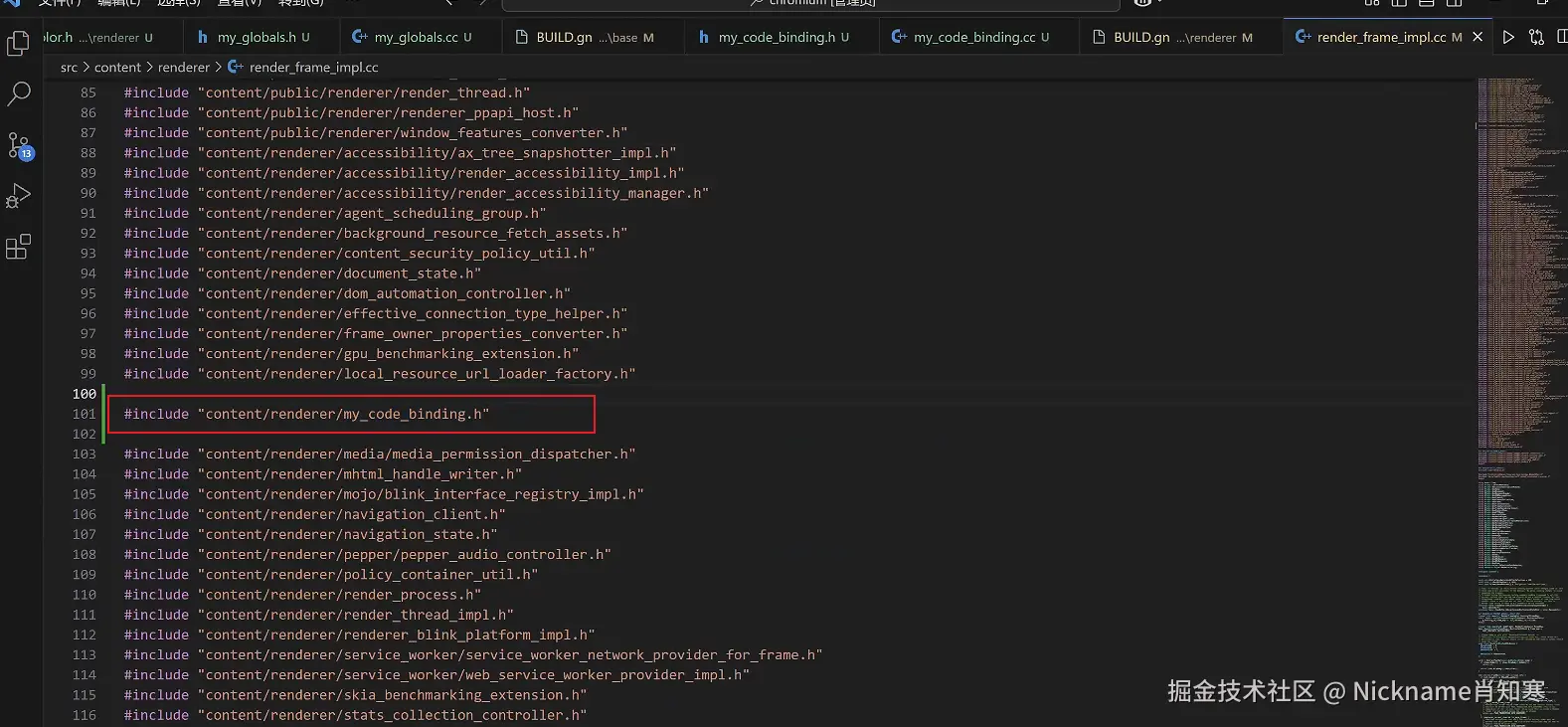The width and height of the screenshot is (1568, 727).
Task: Click the document_state.h include line
Action: click(302, 273)
